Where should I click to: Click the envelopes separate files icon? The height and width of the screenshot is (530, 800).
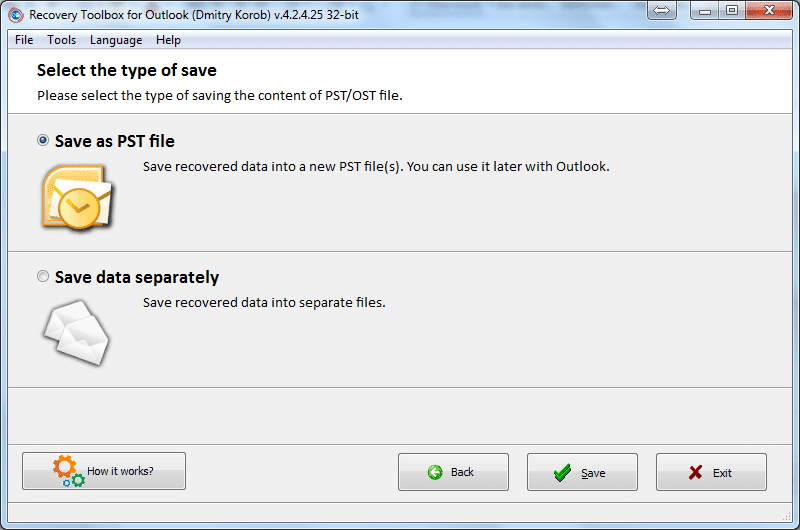pyautogui.click(x=76, y=331)
